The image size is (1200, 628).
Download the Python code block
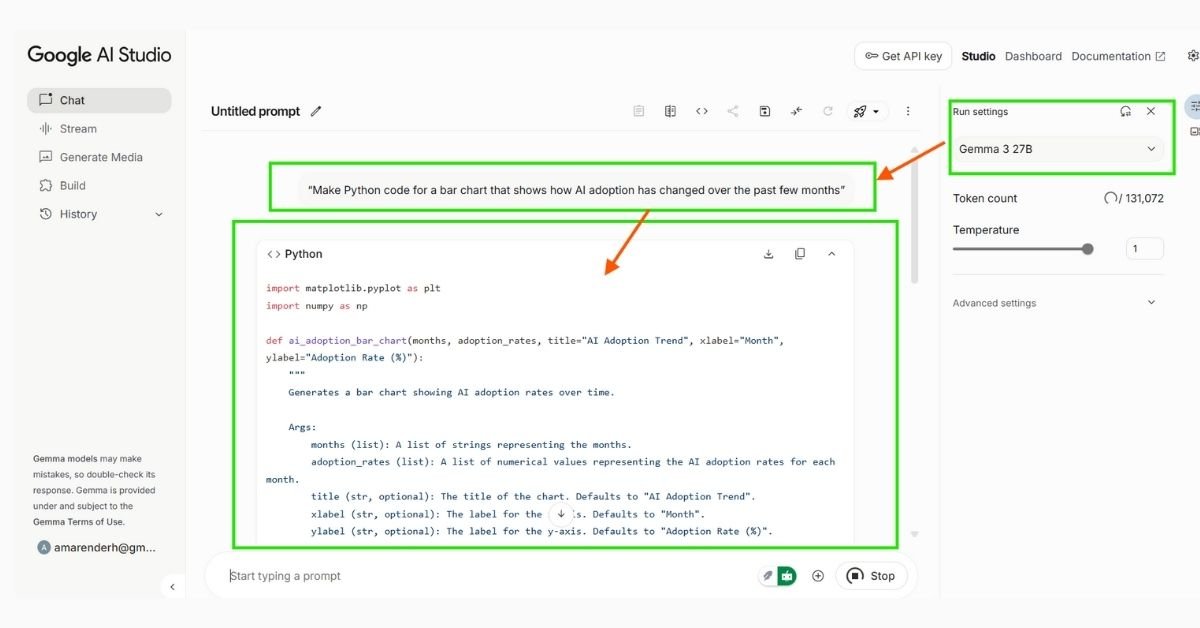coord(768,254)
